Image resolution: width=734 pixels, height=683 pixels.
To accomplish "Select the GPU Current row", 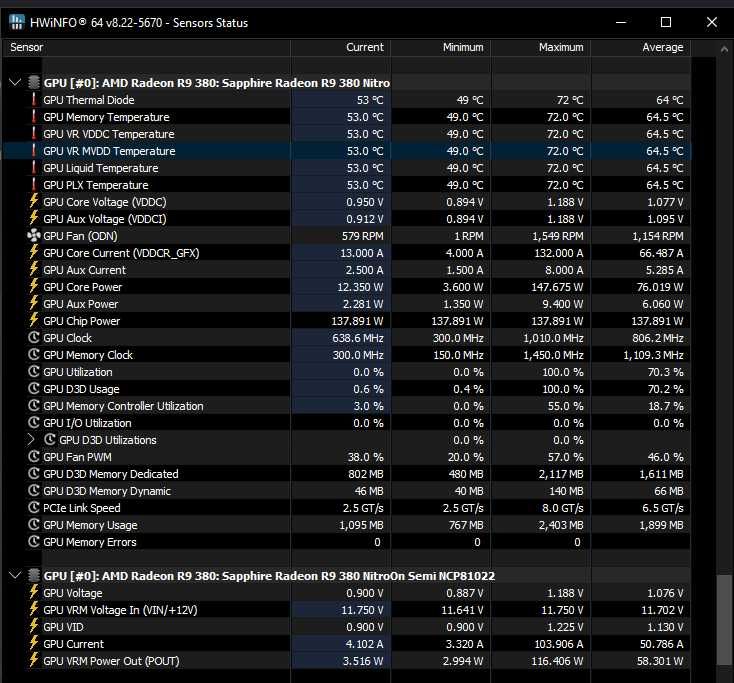I will pos(347,644).
